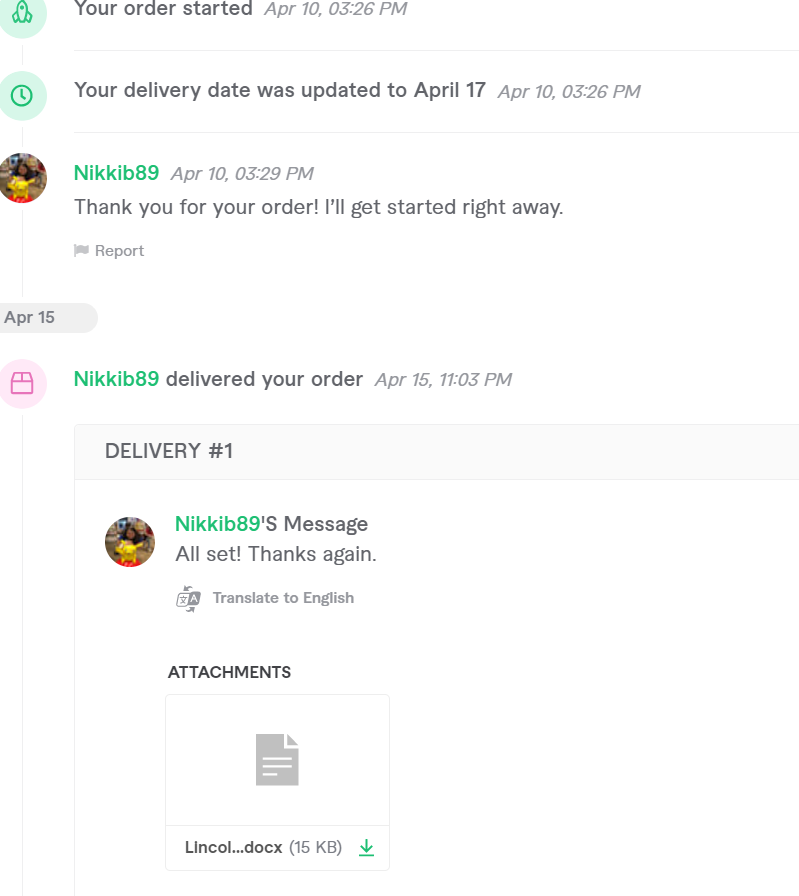Image resolution: width=799 pixels, height=896 pixels.
Task: Click the ATTACHMENTS section label
Action: [x=229, y=672]
